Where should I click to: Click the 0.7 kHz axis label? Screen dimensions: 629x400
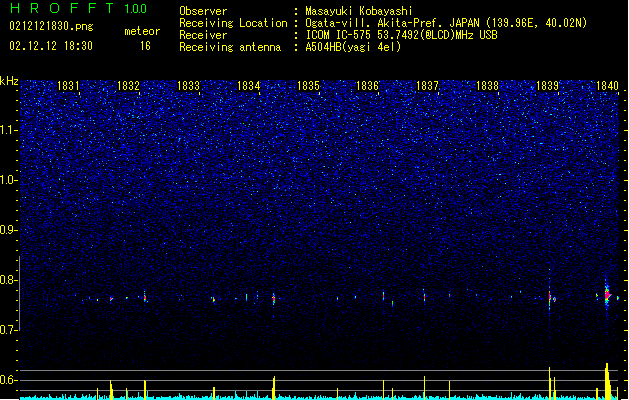8,330
